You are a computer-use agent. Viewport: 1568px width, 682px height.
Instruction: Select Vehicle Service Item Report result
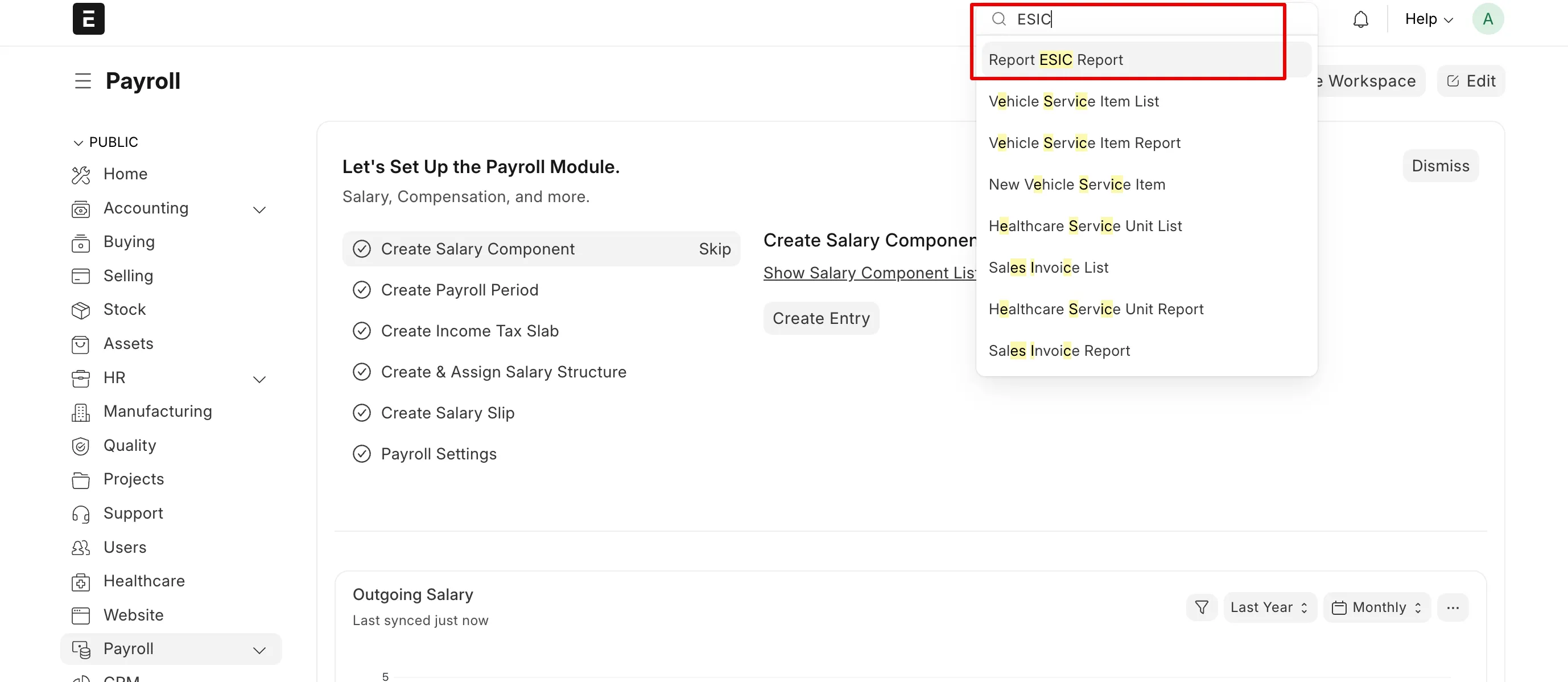(1146, 142)
